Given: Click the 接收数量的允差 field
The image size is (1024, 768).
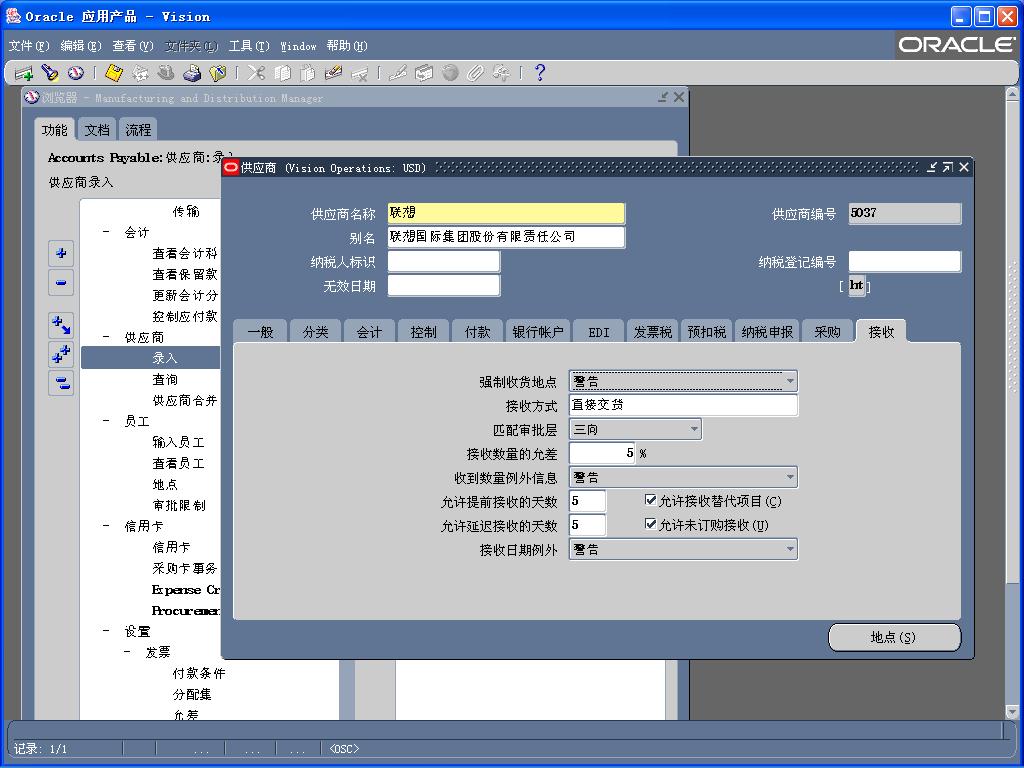Looking at the screenshot, I should tap(602, 453).
